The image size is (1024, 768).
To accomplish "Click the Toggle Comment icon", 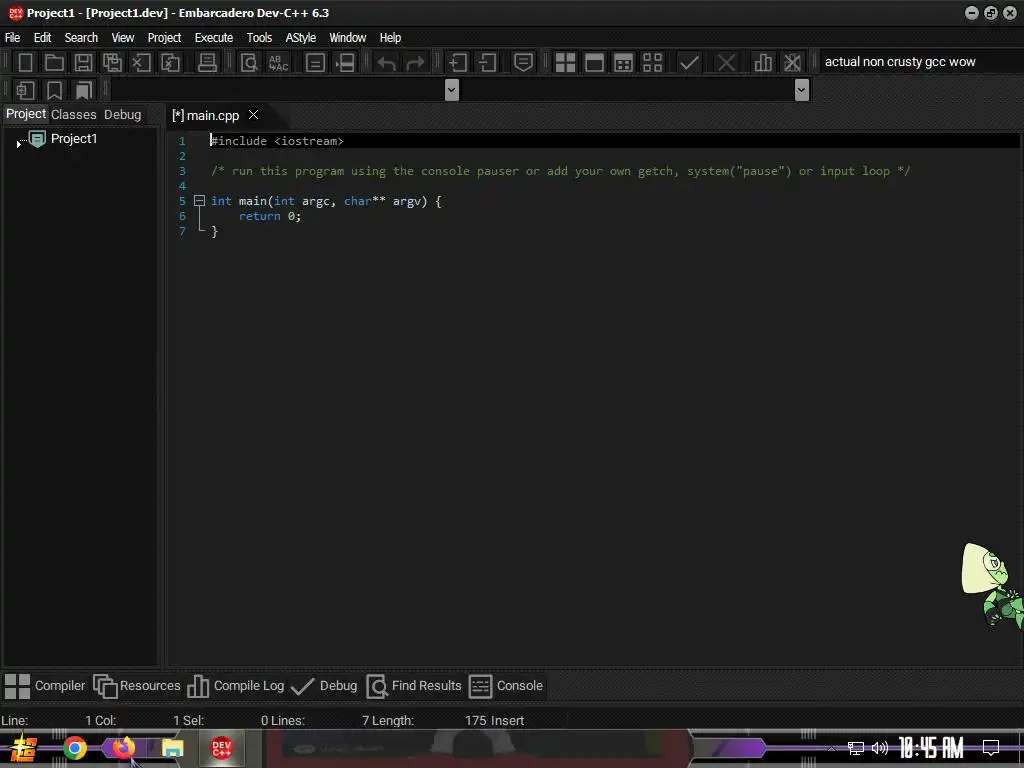I will click(523, 63).
